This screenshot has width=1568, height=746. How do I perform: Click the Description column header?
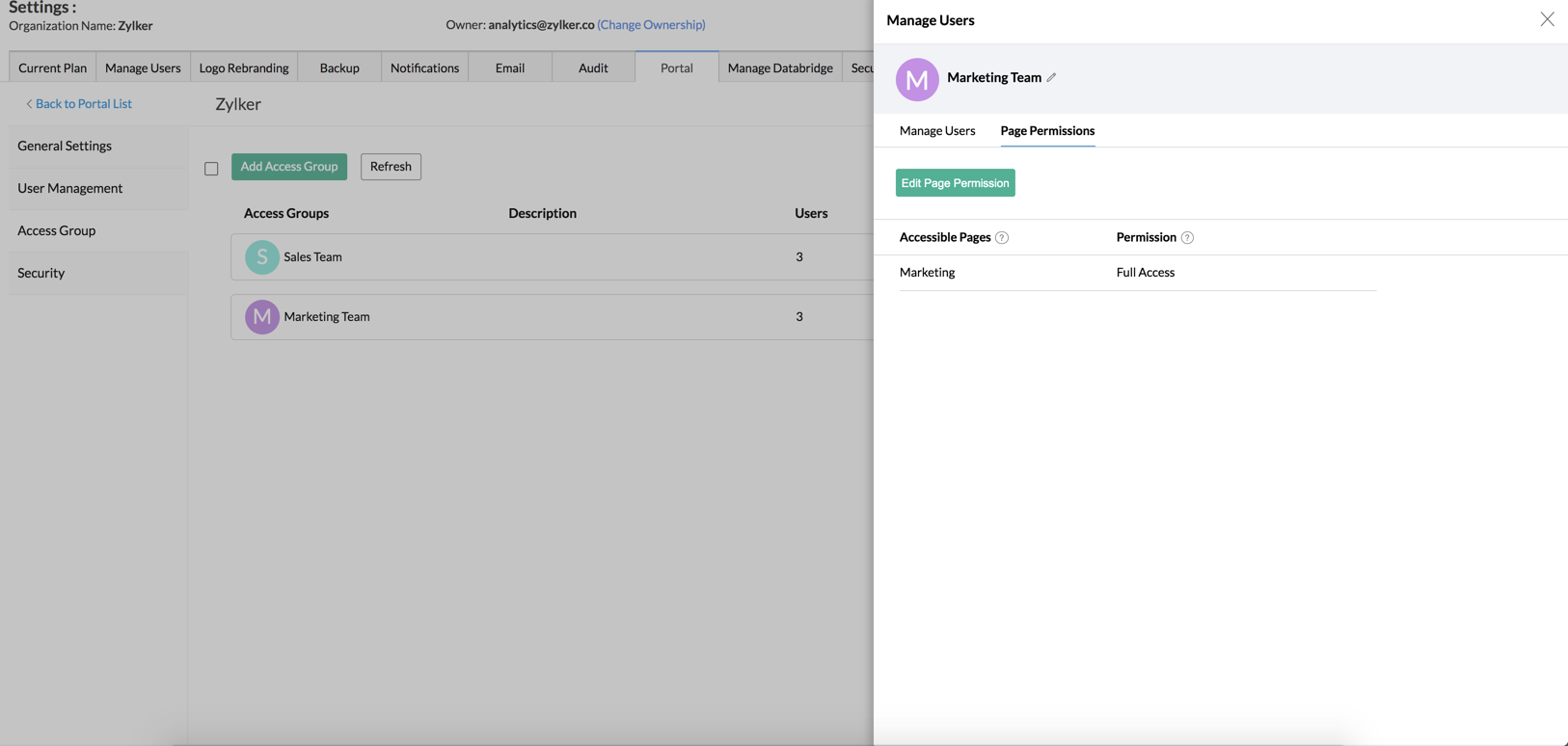coord(542,214)
